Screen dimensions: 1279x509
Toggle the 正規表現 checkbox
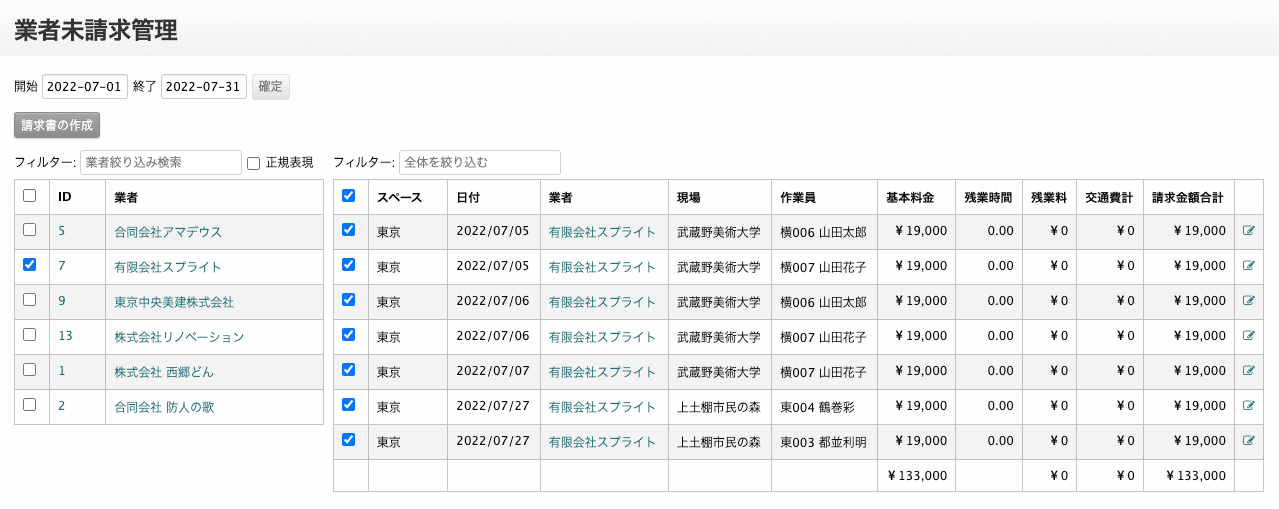click(253, 163)
